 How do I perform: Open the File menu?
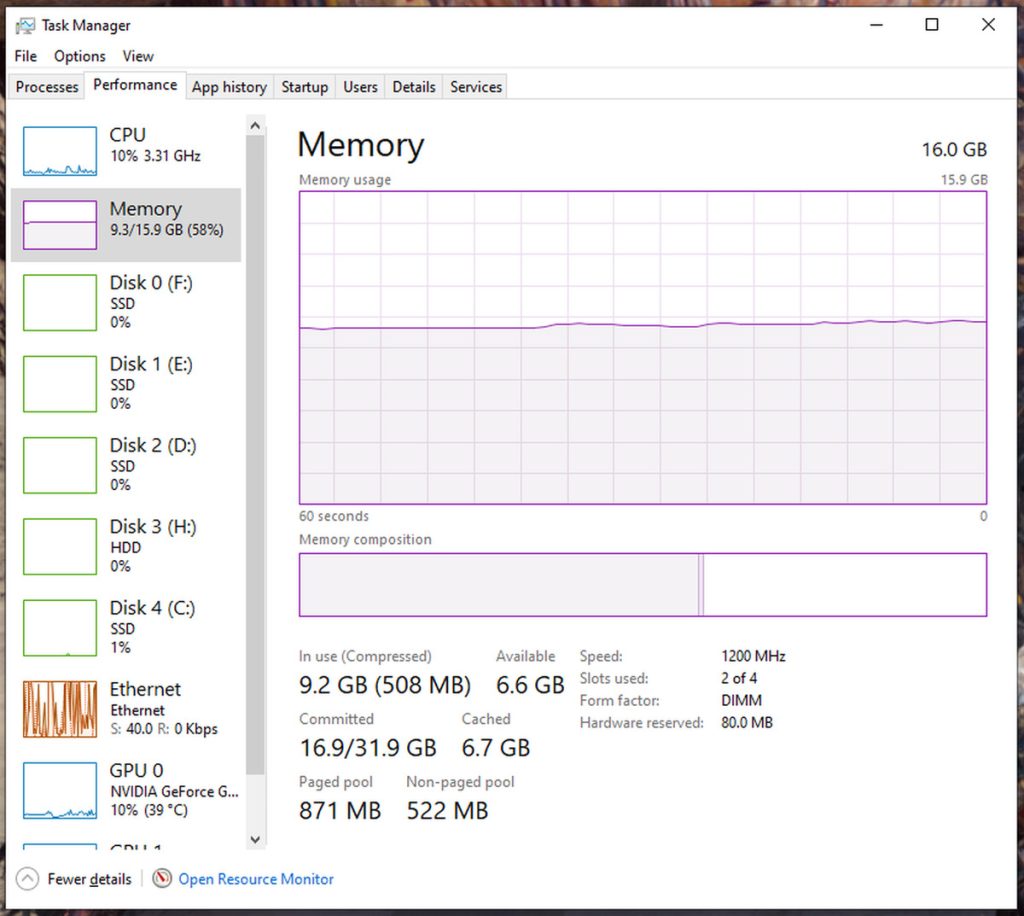[x=25, y=56]
